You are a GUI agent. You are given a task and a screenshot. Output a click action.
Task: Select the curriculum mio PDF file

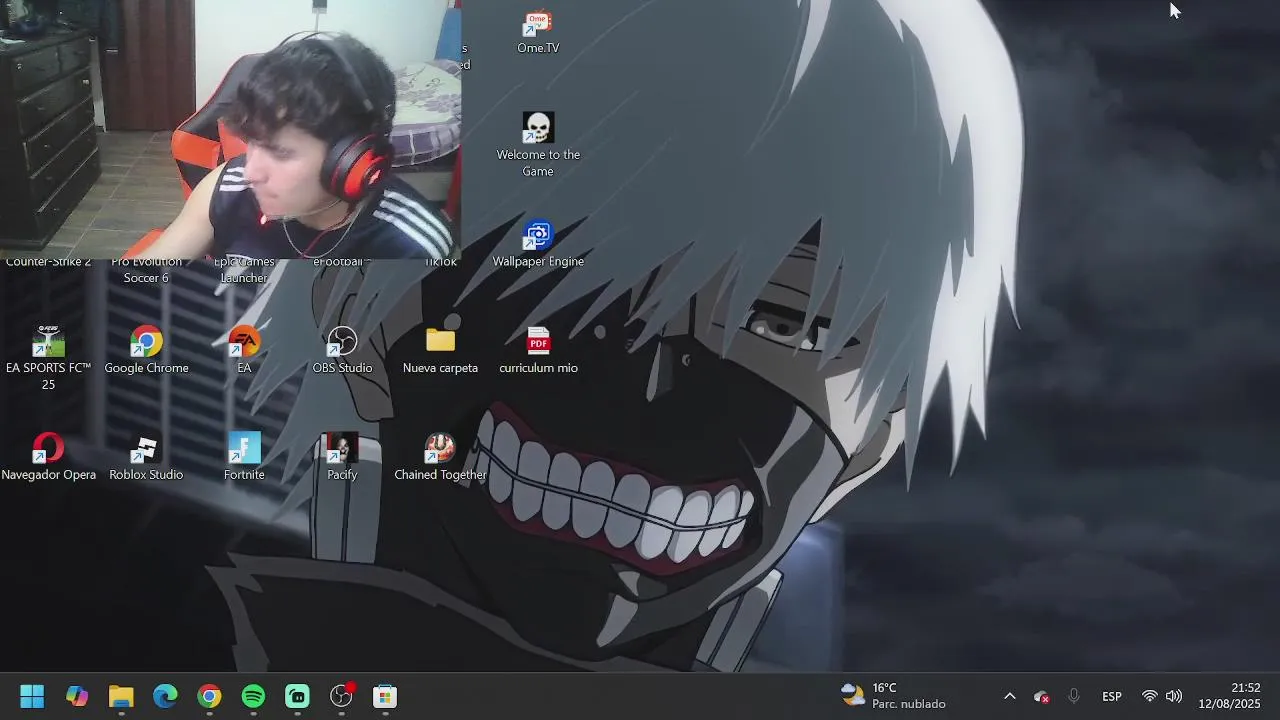tap(538, 351)
